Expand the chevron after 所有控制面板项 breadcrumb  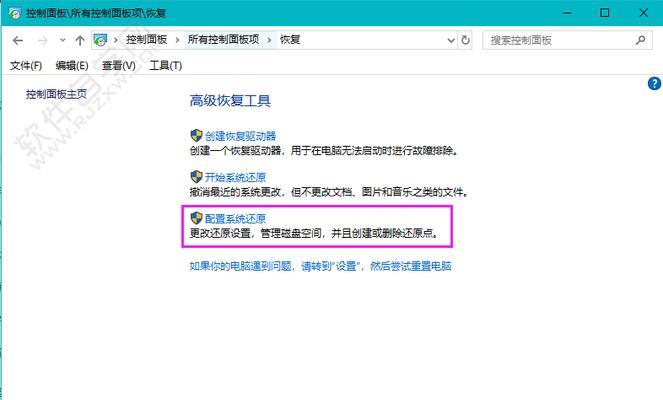coord(269,40)
